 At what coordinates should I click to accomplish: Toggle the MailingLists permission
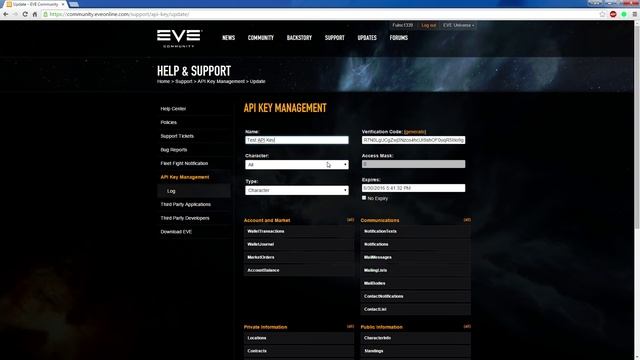tap(416, 270)
